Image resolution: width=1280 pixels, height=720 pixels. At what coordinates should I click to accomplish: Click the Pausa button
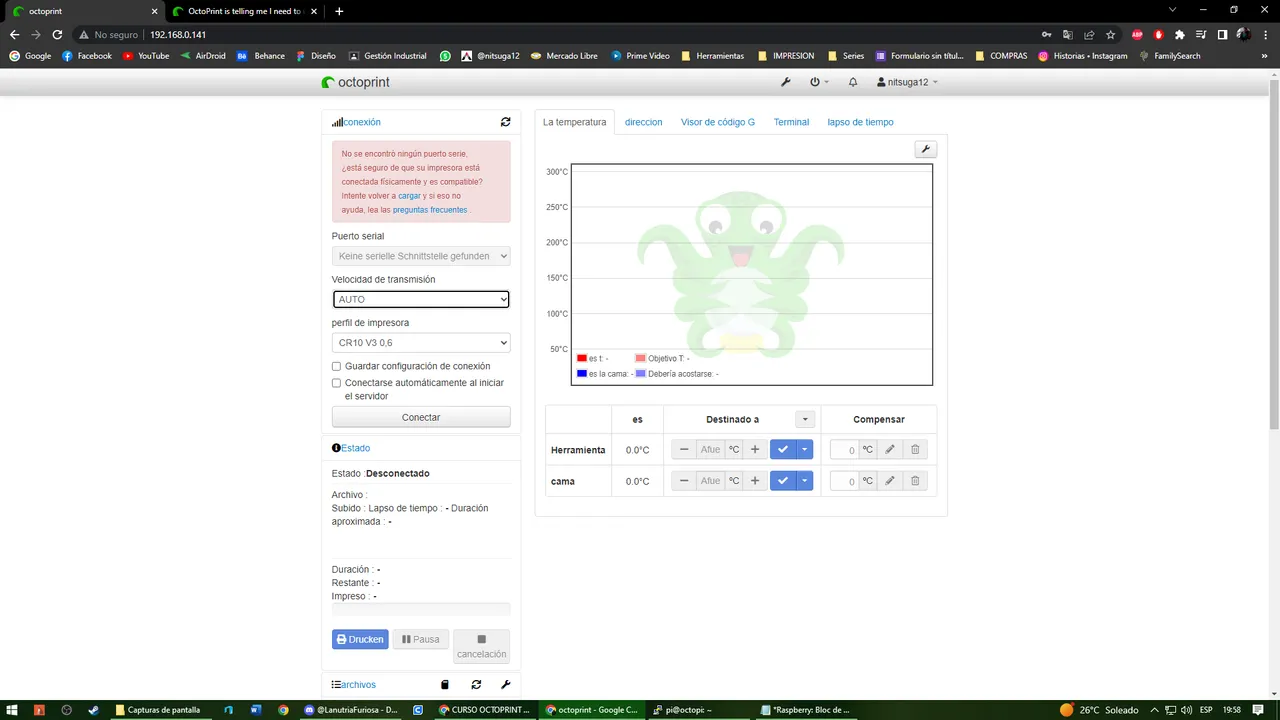pyautogui.click(x=421, y=639)
